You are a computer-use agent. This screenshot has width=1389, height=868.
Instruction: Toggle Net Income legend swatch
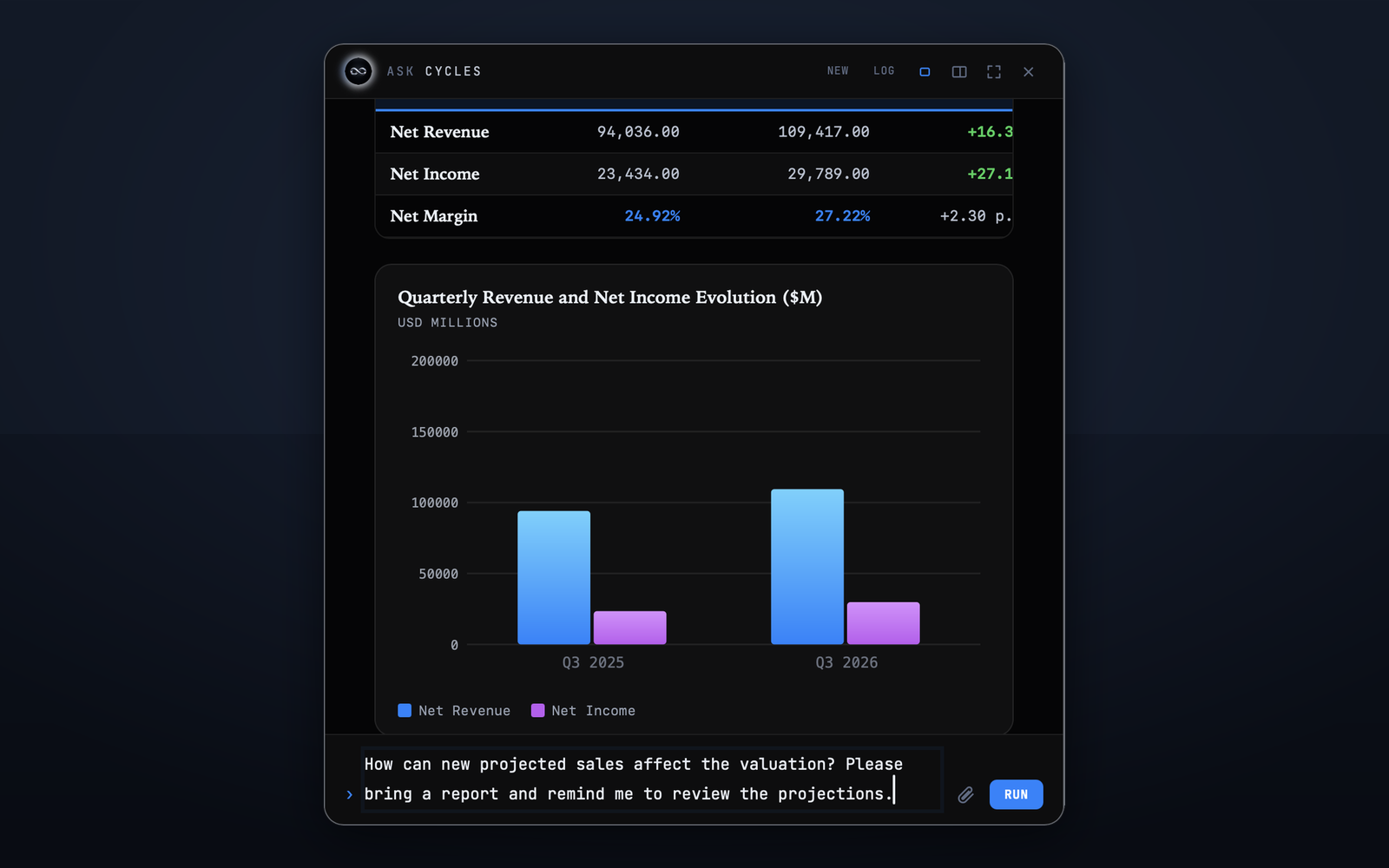click(537, 710)
